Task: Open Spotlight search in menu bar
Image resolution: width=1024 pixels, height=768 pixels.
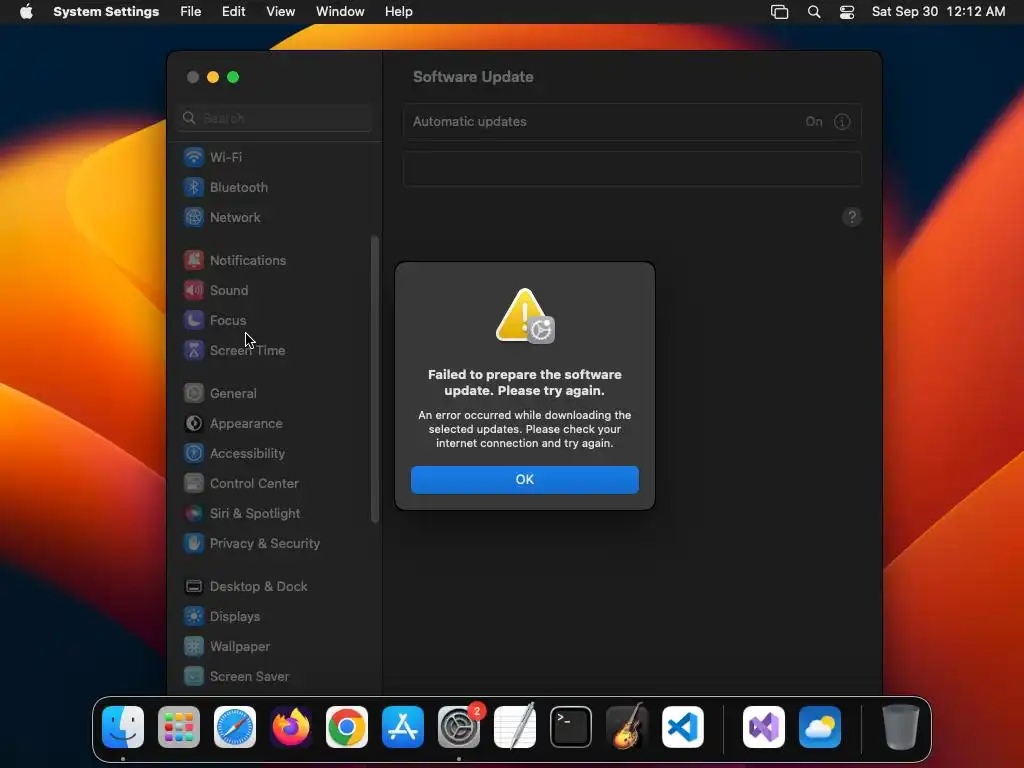Action: click(x=814, y=12)
